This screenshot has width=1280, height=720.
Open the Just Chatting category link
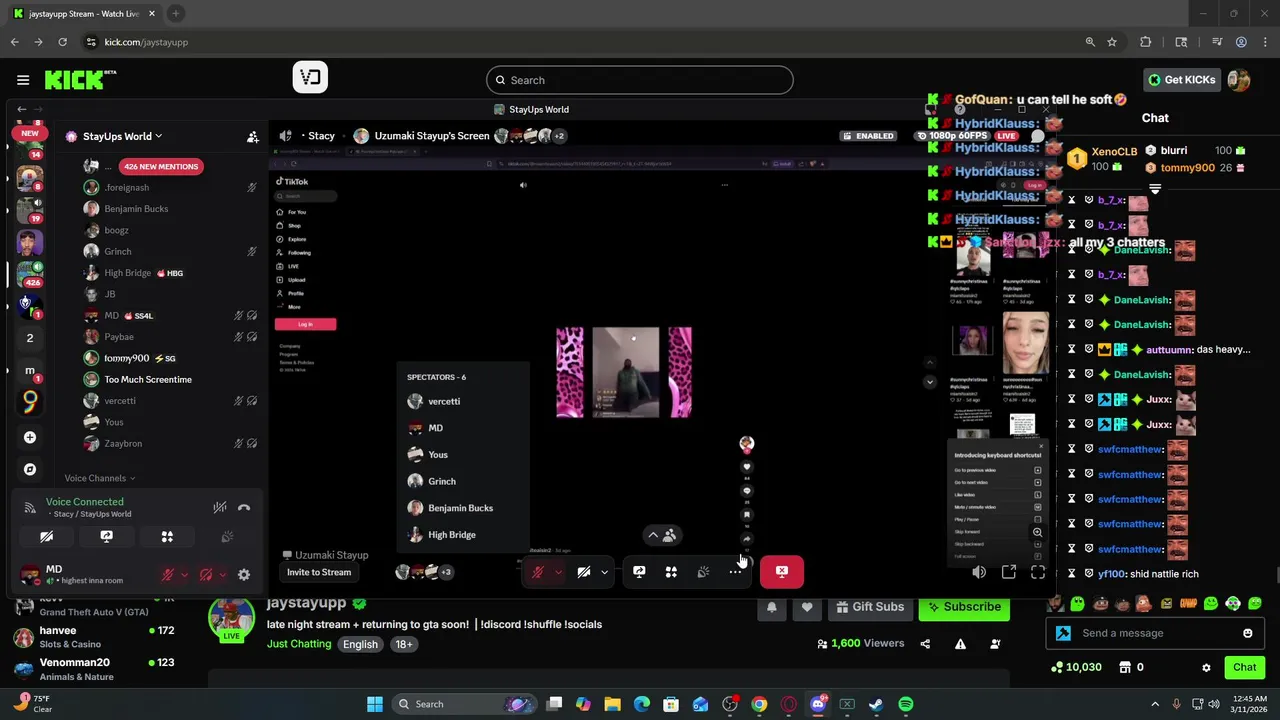[x=299, y=644]
